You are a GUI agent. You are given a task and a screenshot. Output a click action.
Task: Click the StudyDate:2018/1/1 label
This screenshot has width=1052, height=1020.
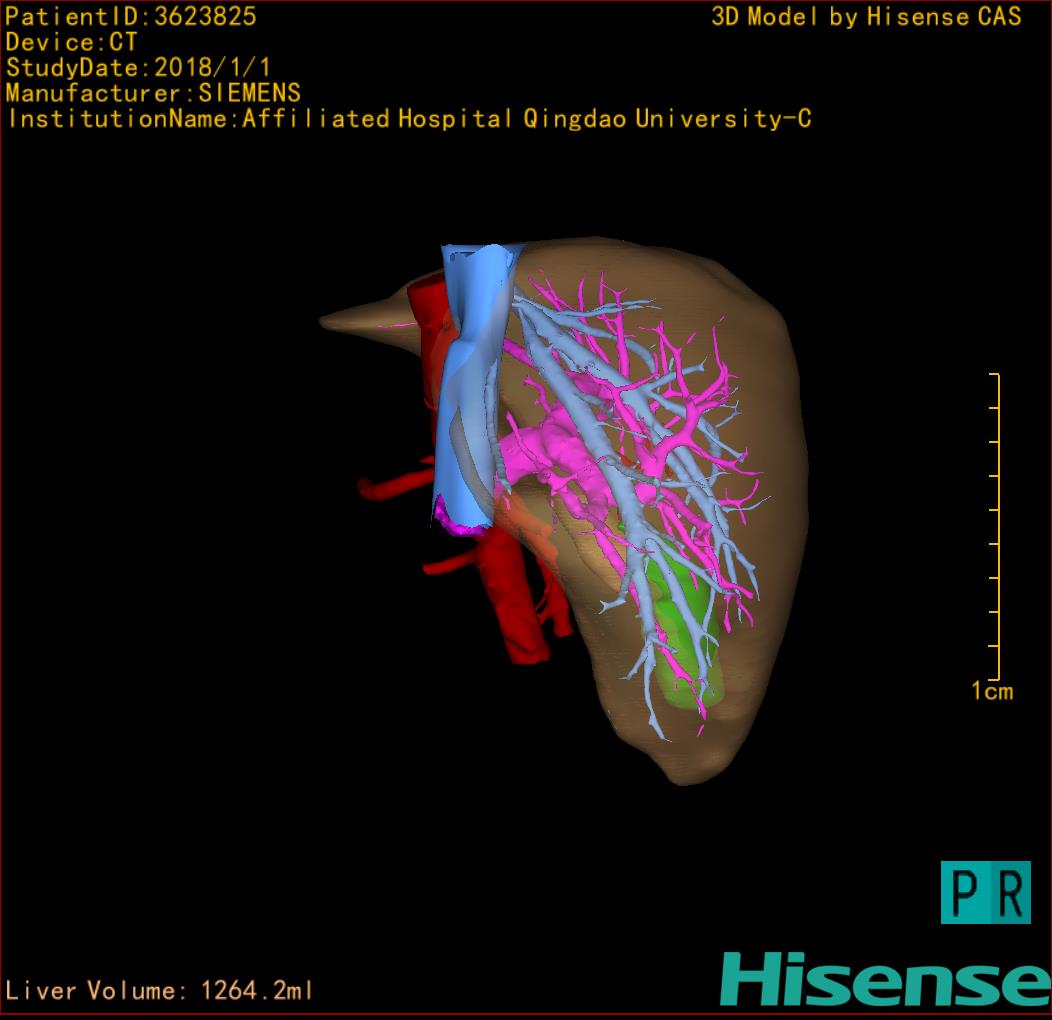pos(139,68)
